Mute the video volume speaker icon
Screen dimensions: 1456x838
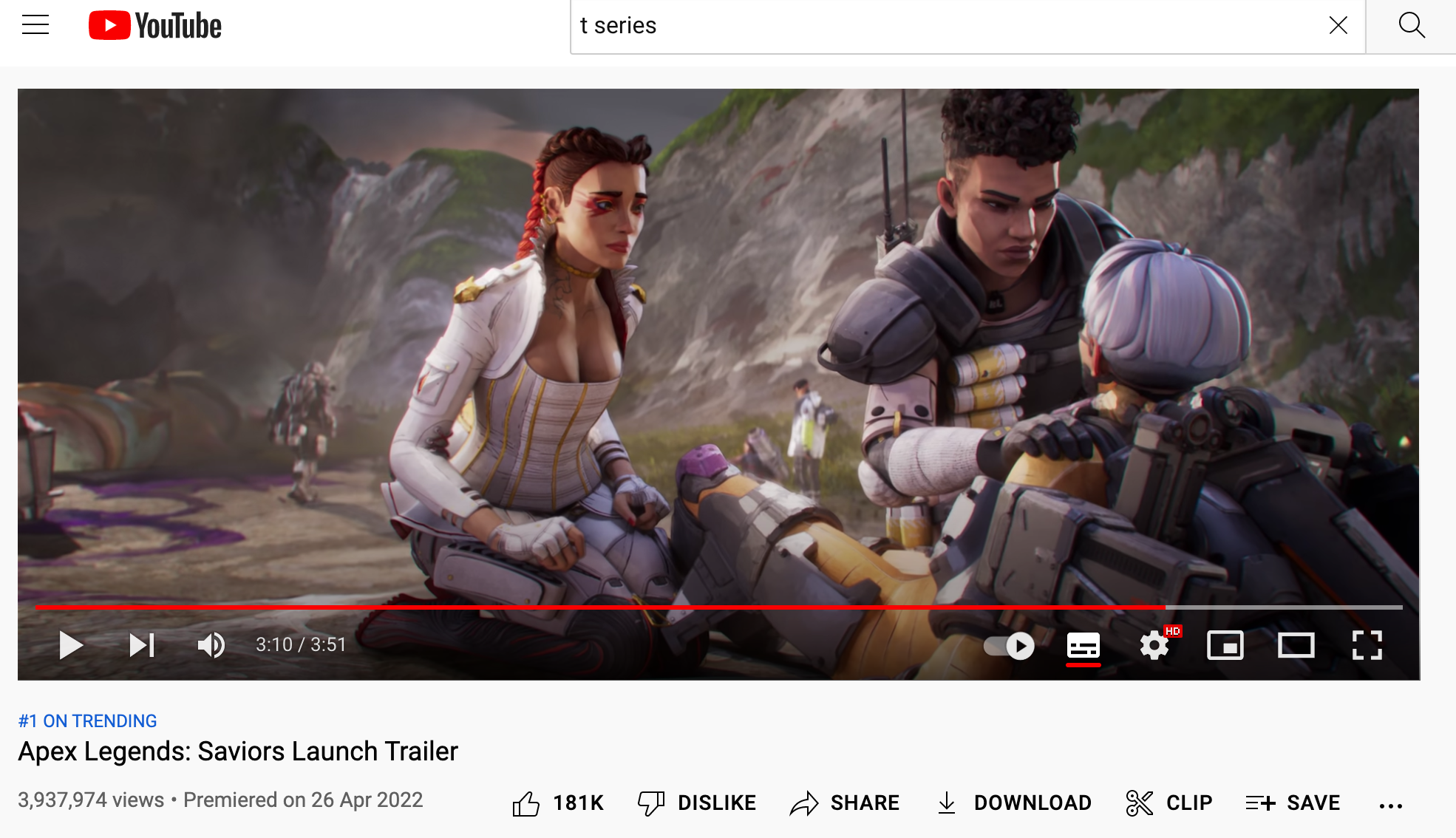coord(211,645)
